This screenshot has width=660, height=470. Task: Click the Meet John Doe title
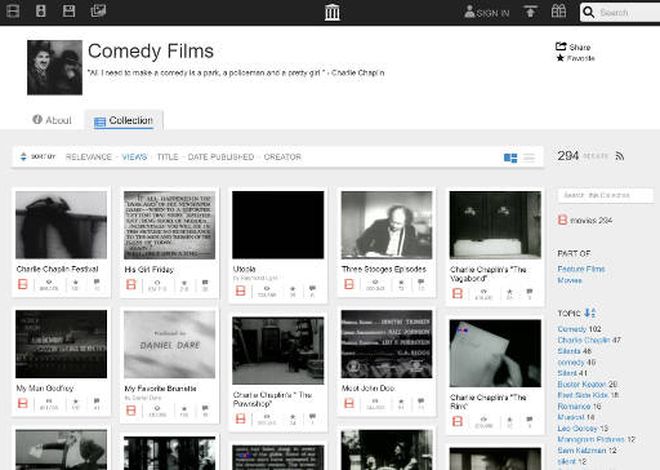pos(368,388)
